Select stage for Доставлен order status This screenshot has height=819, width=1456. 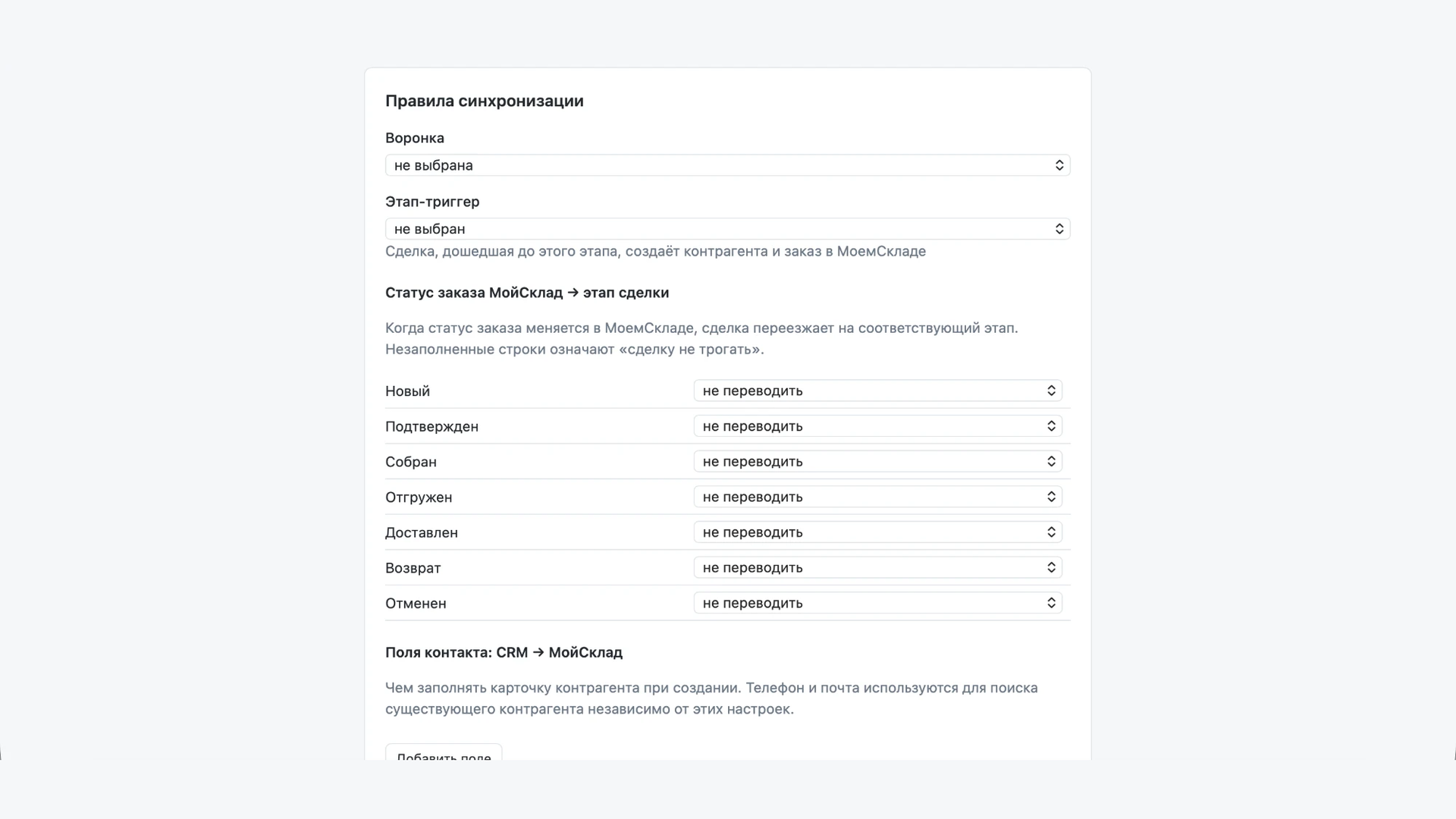click(x=877, y=532)
